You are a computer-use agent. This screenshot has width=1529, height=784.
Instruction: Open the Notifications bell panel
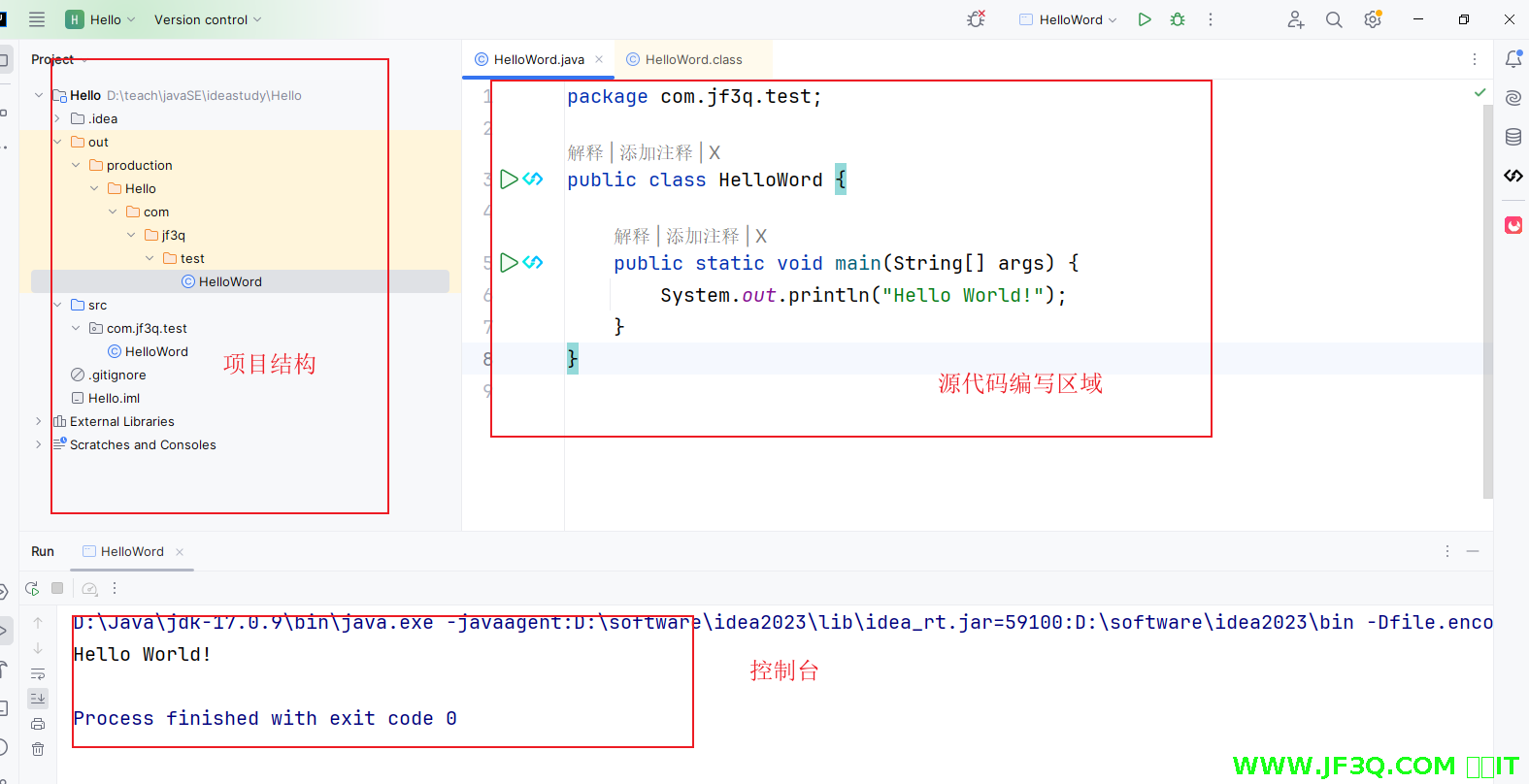click(x=1512, y=59)
